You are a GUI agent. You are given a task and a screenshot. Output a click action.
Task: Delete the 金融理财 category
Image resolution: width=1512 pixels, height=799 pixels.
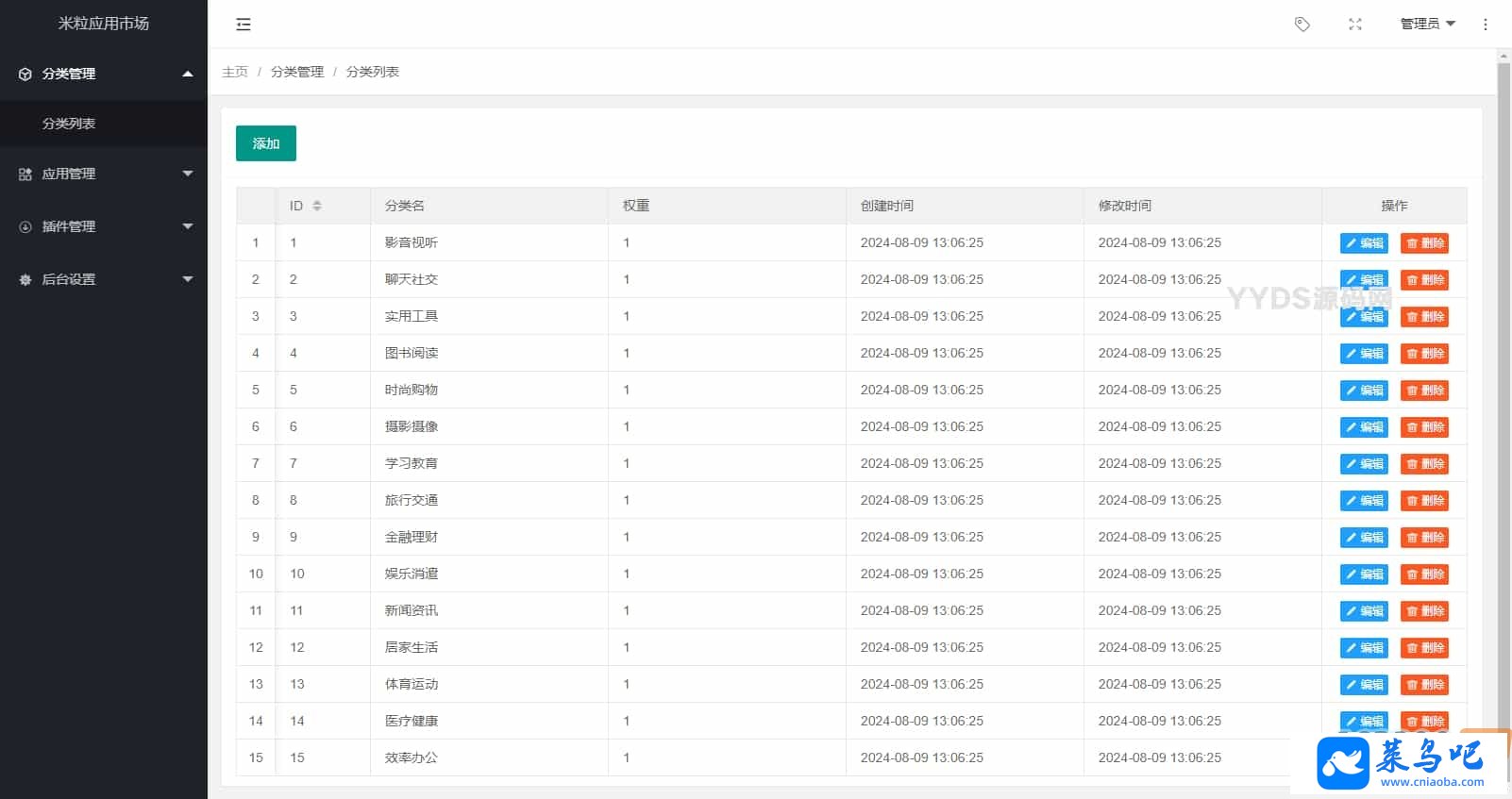click(1424, 538)
